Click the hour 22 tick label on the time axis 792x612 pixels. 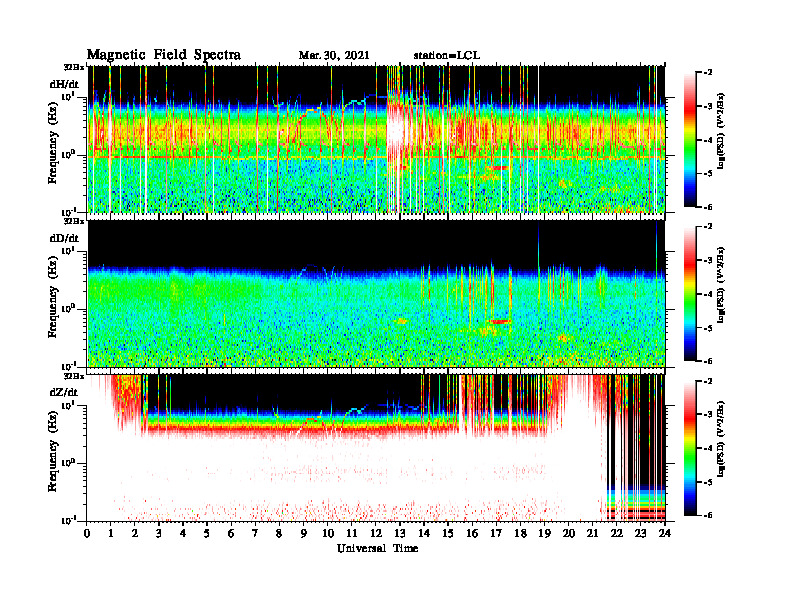click(617, 534)
